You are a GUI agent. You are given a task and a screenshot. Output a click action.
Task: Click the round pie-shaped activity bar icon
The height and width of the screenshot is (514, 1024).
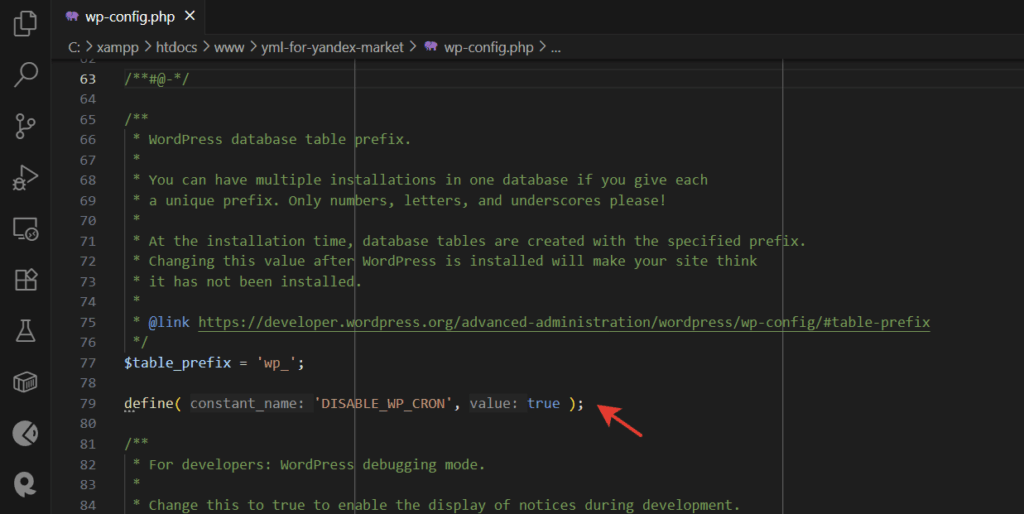click(x=26, y=433)
